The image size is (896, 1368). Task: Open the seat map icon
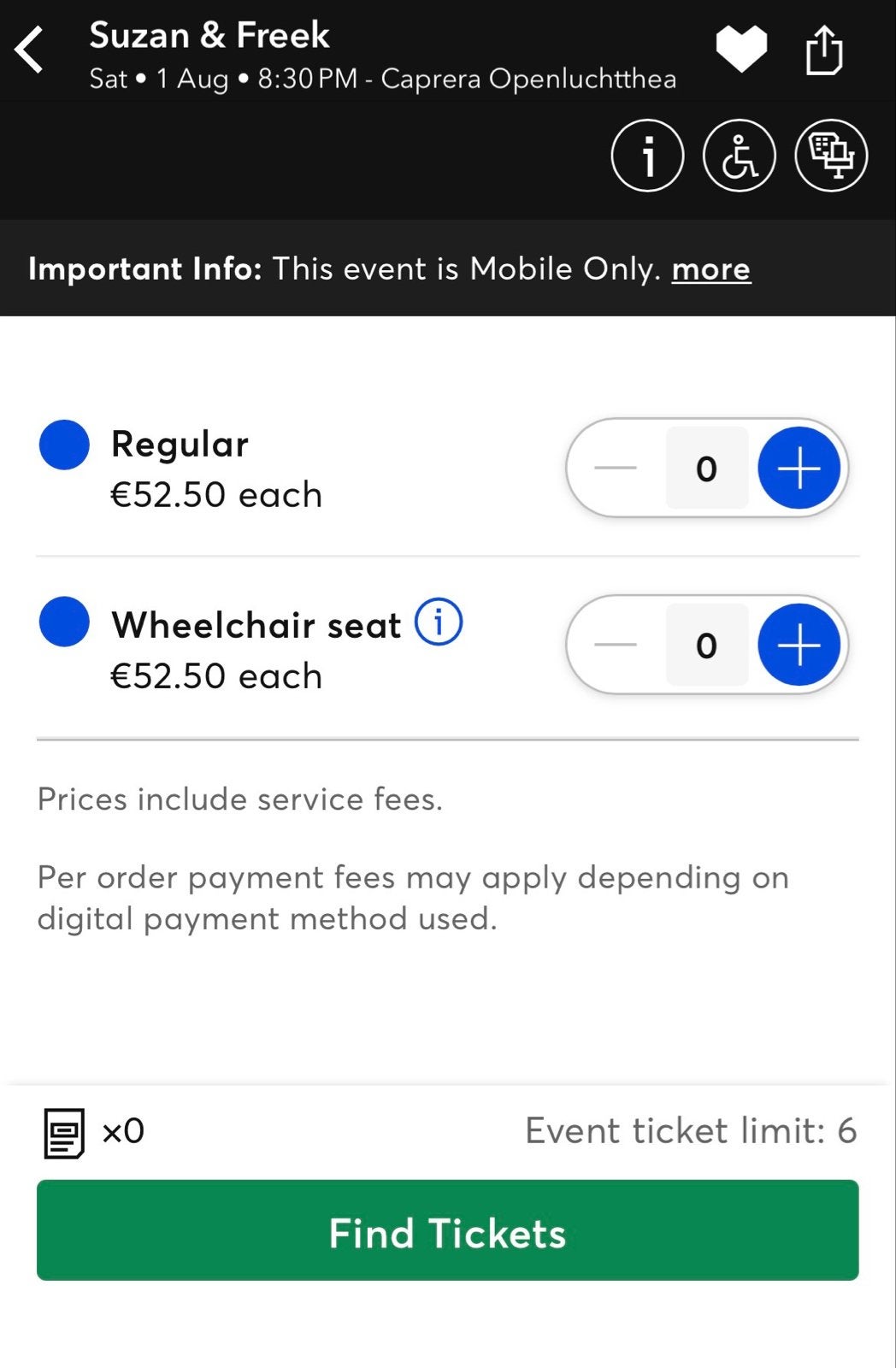(831, 156)
